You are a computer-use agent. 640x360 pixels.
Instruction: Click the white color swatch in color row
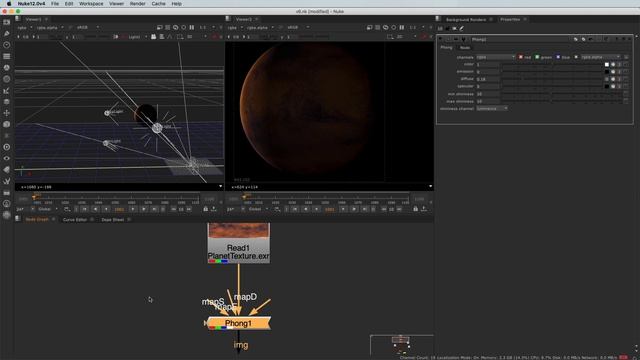coord(607,64)
